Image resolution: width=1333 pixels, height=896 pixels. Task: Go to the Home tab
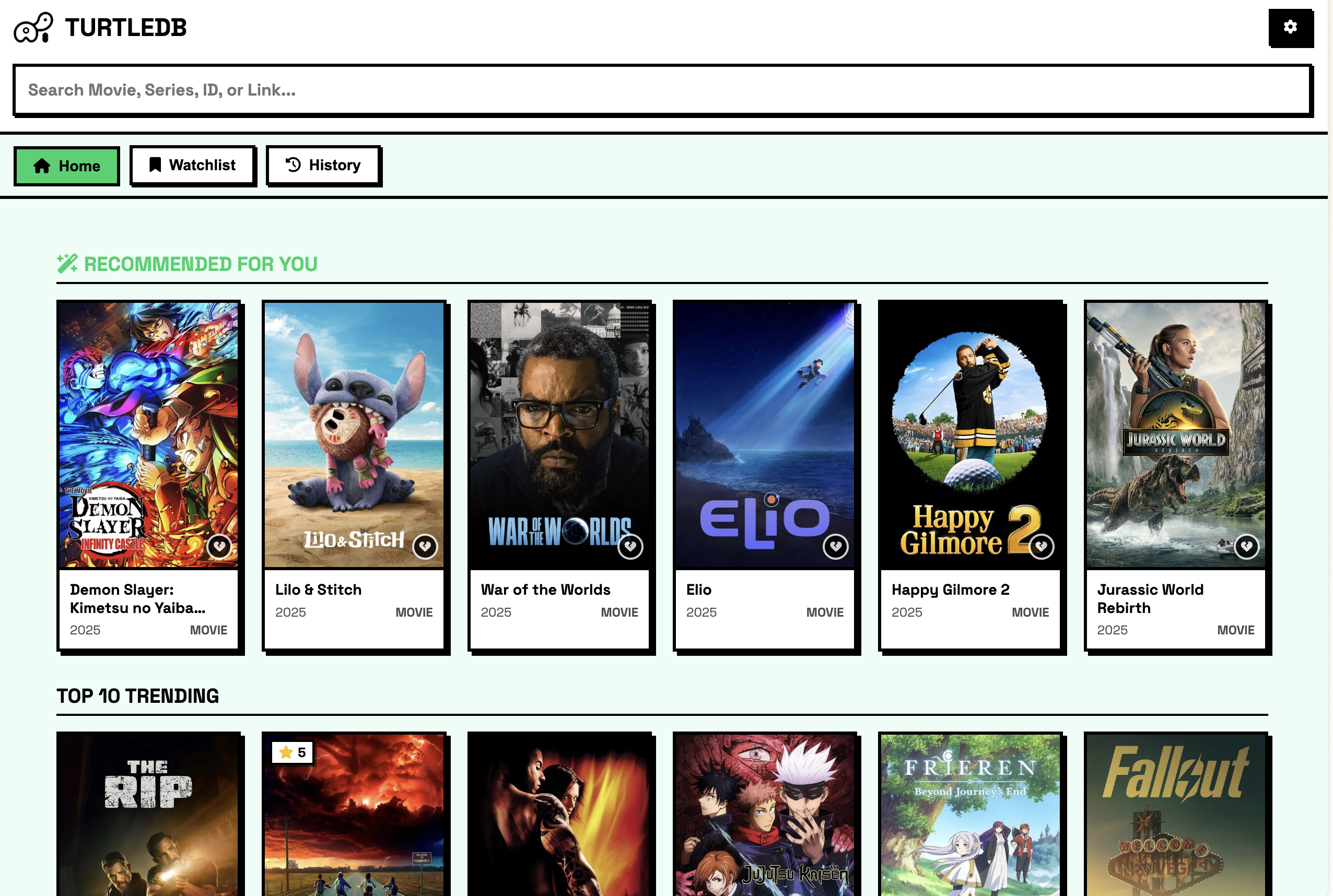[67, 166]
